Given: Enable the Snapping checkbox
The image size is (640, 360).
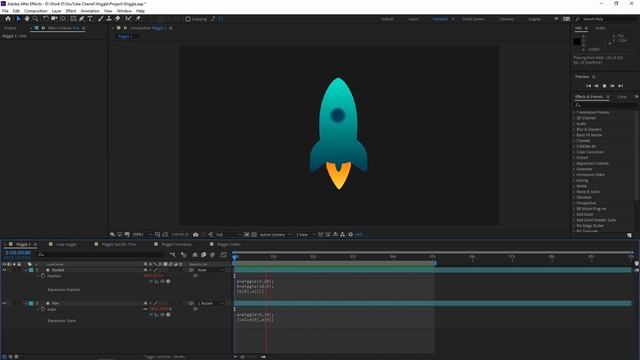Looking at the screenshot, I should tap(188, 19).
